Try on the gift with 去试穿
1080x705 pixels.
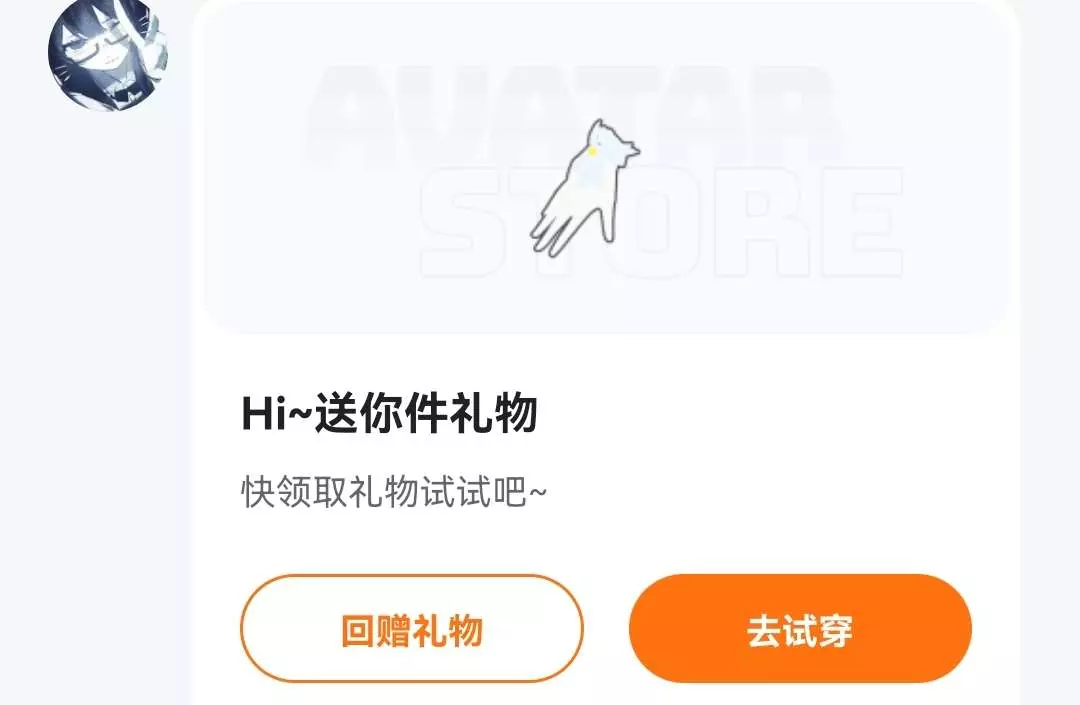(800, 629)
